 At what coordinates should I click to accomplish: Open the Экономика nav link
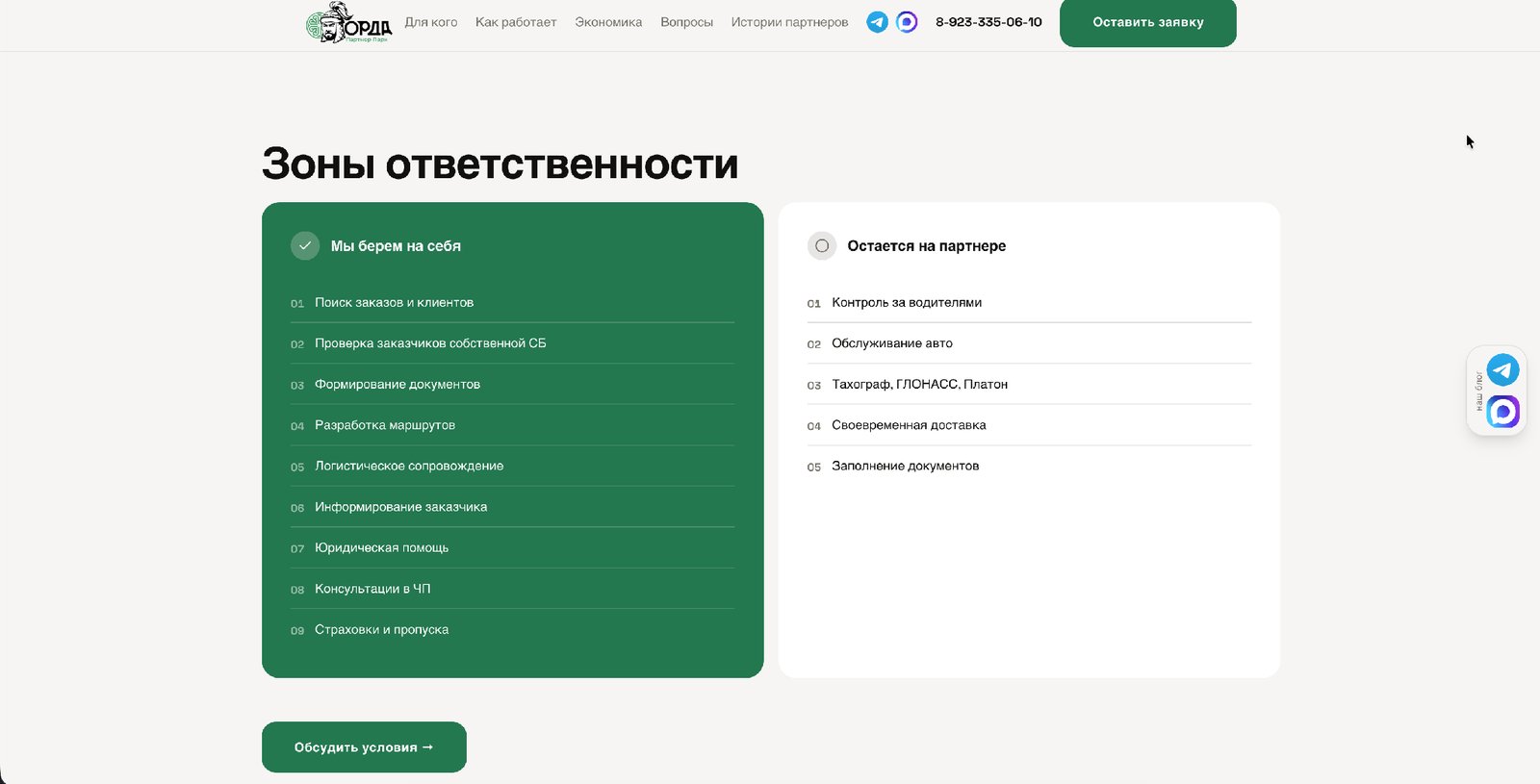point(608,22)
